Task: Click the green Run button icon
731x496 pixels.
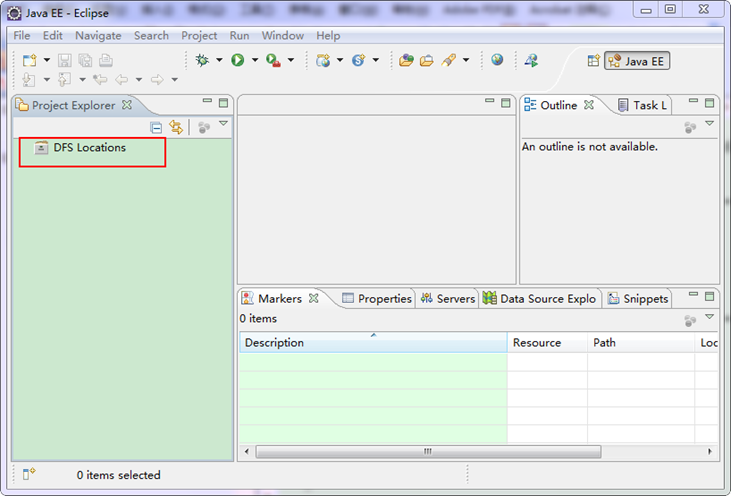Action: [238, 60]
